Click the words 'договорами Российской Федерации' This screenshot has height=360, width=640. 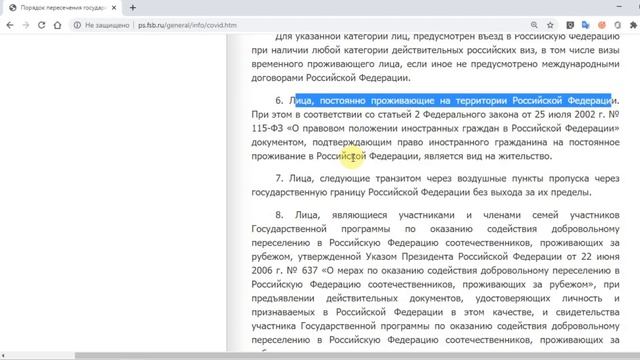click(x=330, y=78)
